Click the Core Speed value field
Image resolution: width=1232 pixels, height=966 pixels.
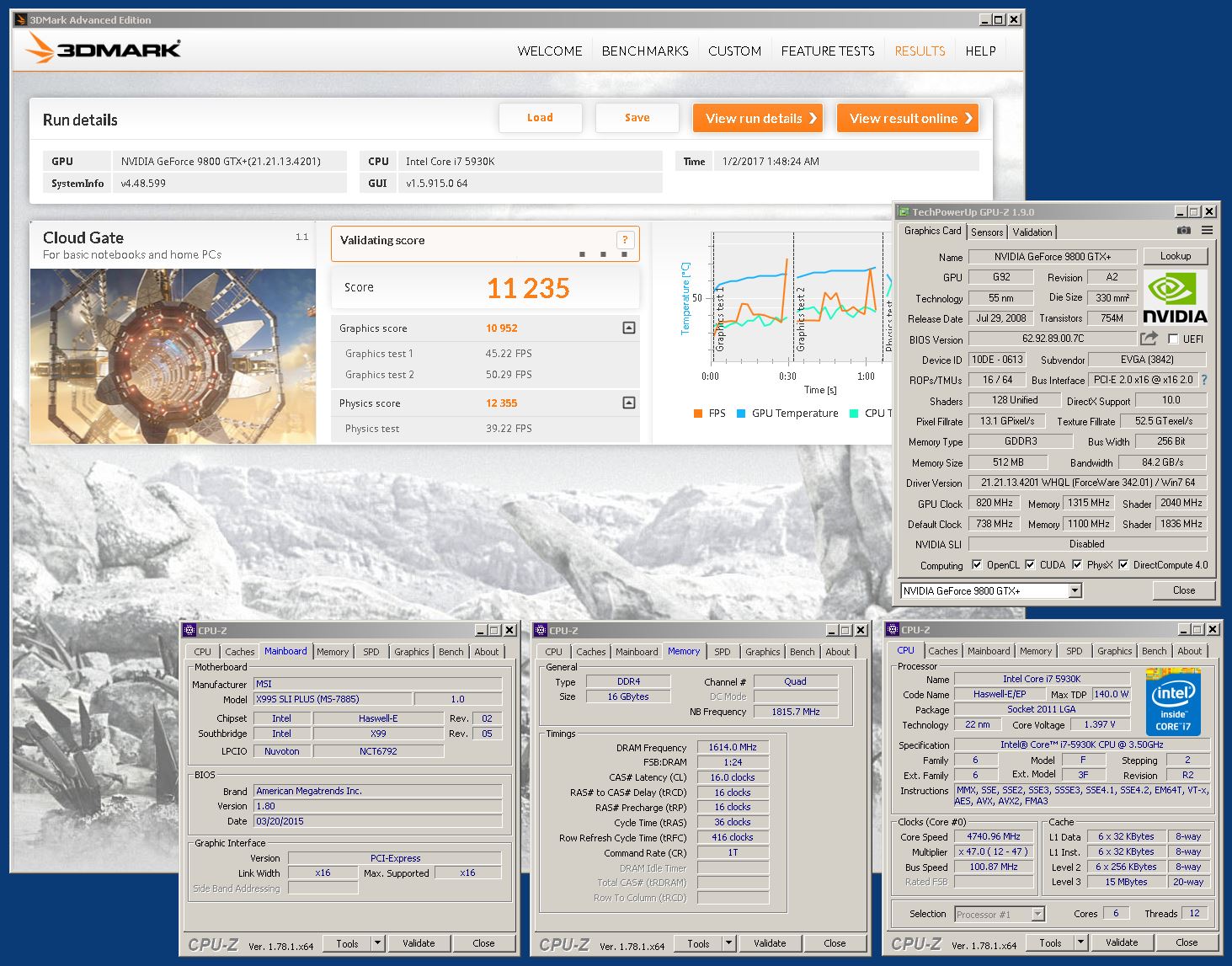994,836
